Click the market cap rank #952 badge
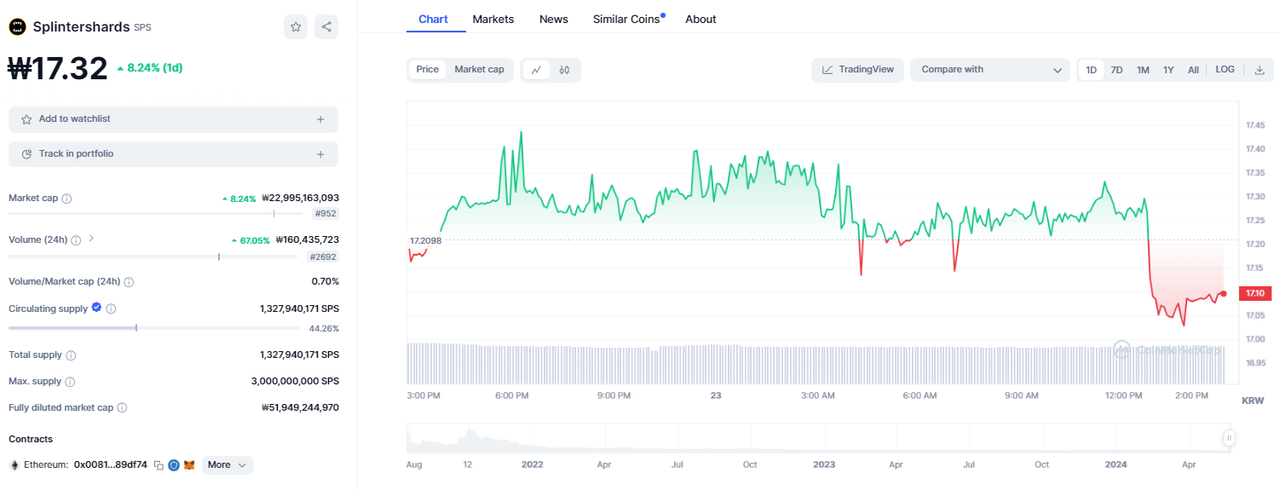Viewport: 1280px width, 490px height. coord(325,214)
